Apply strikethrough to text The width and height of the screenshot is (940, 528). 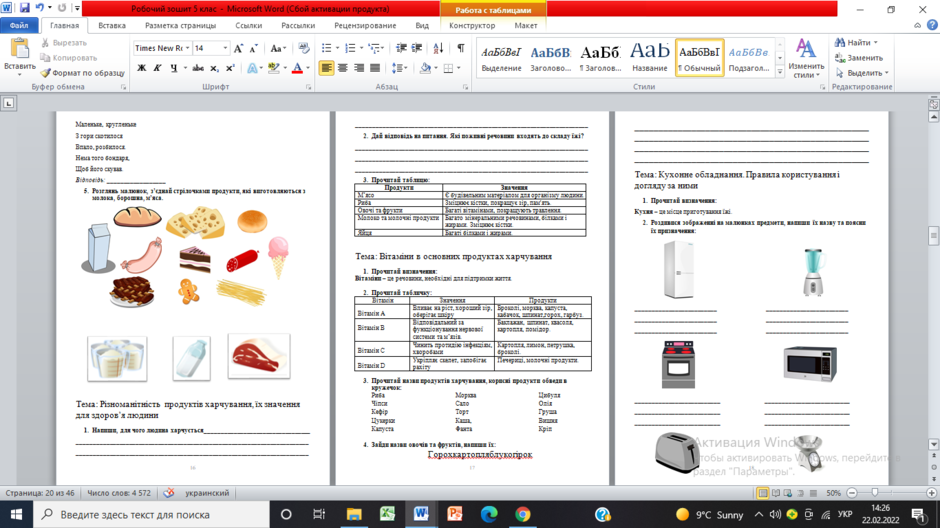[x=198, y=68]
